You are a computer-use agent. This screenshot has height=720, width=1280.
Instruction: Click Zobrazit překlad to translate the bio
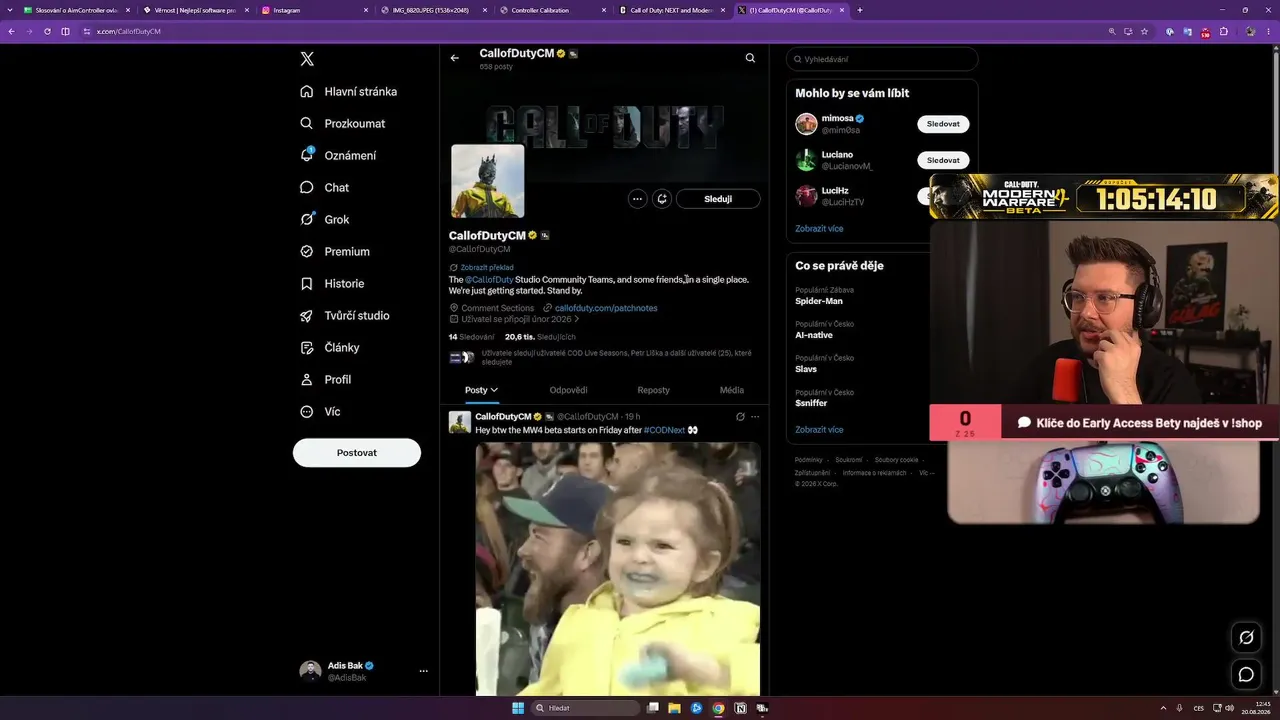[x=487, y=267]
